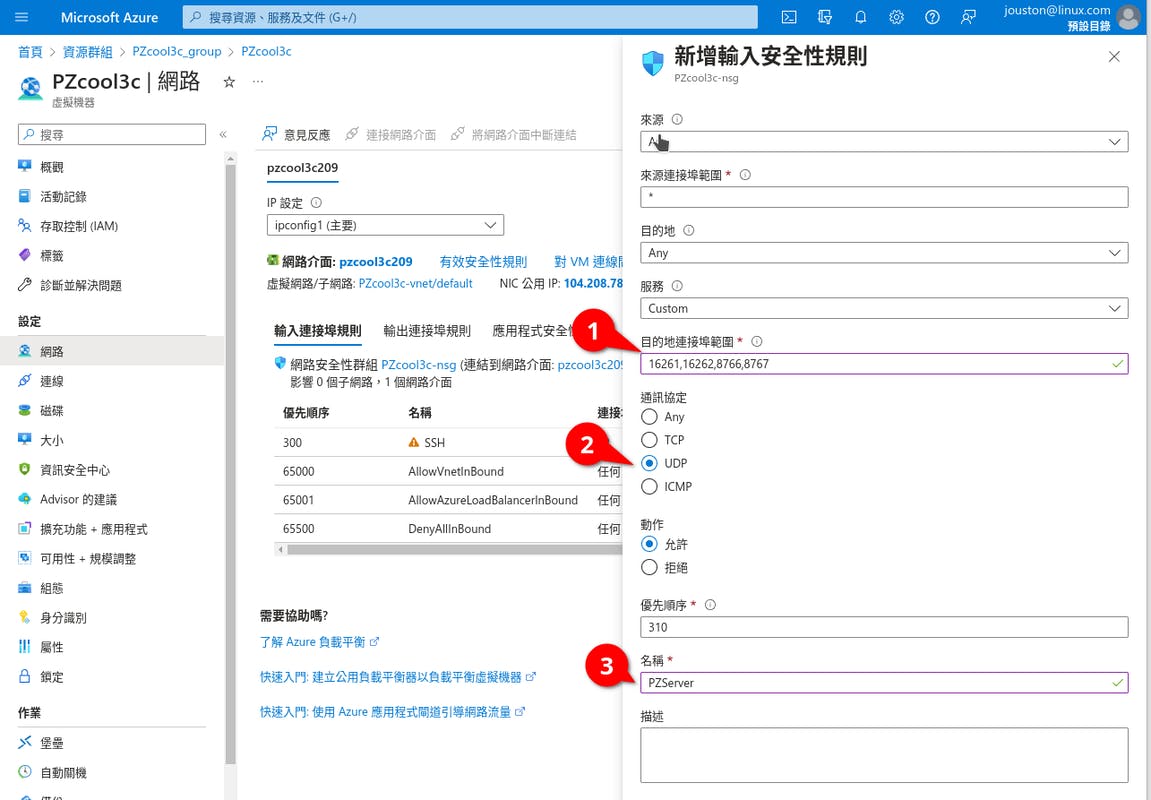Switch to the 輸出連接埠規則 tab
The width and height of the screenshot is (1151, 800).
point(427,331)
